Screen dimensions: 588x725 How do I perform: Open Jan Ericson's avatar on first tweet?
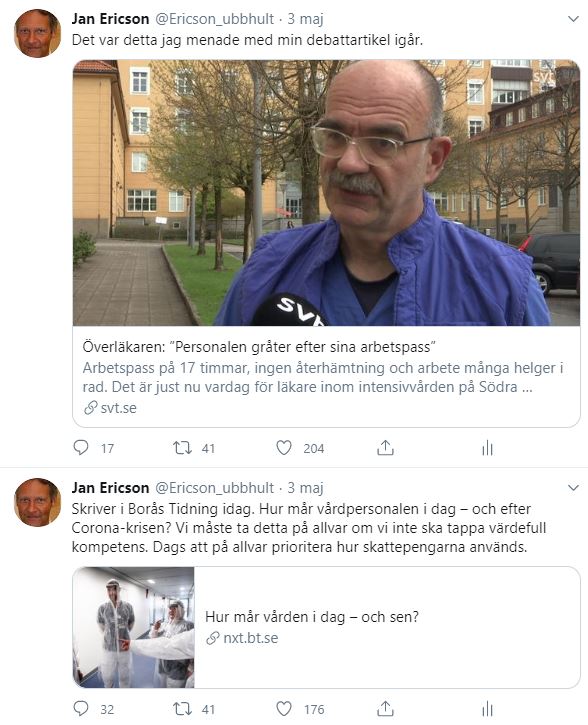point(37,33)
